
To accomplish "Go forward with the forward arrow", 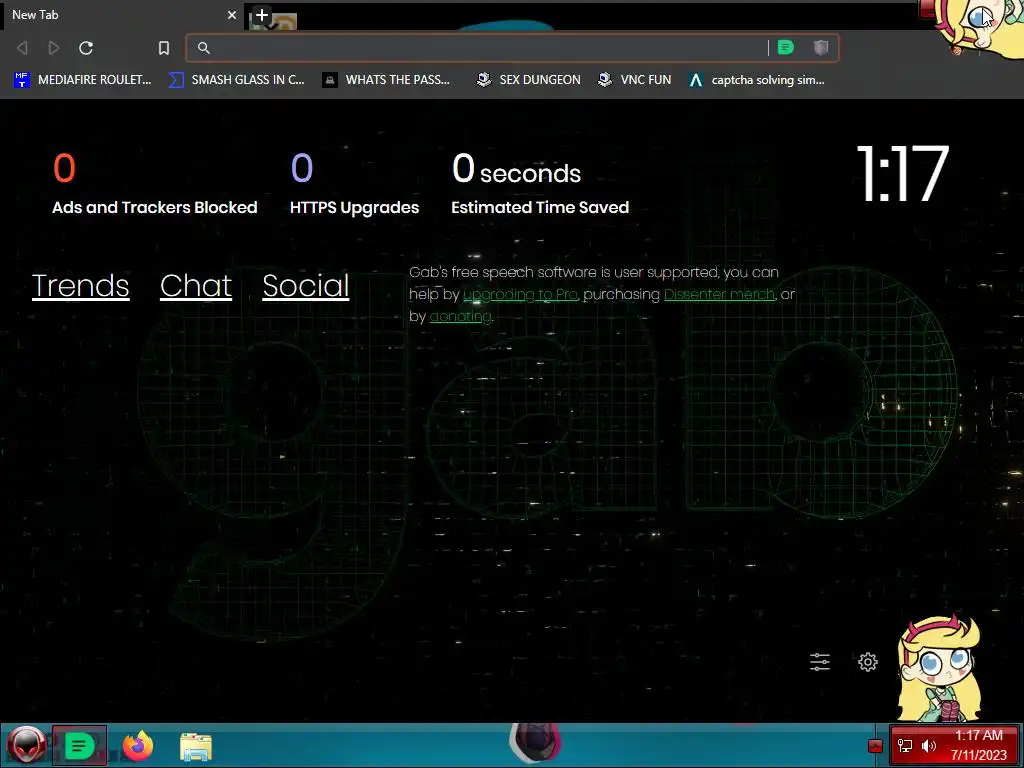I will (54, 48).
